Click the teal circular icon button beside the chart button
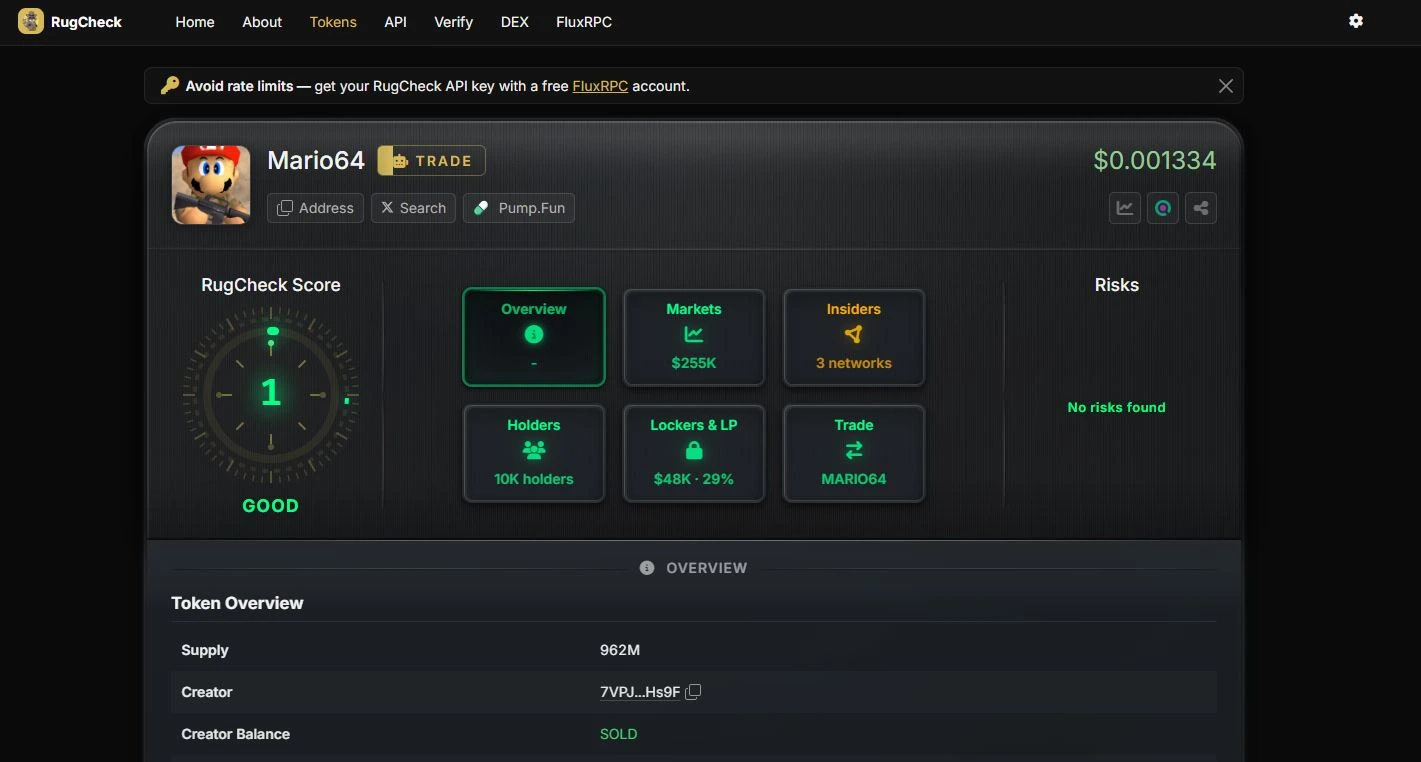 coord(1163,208)
